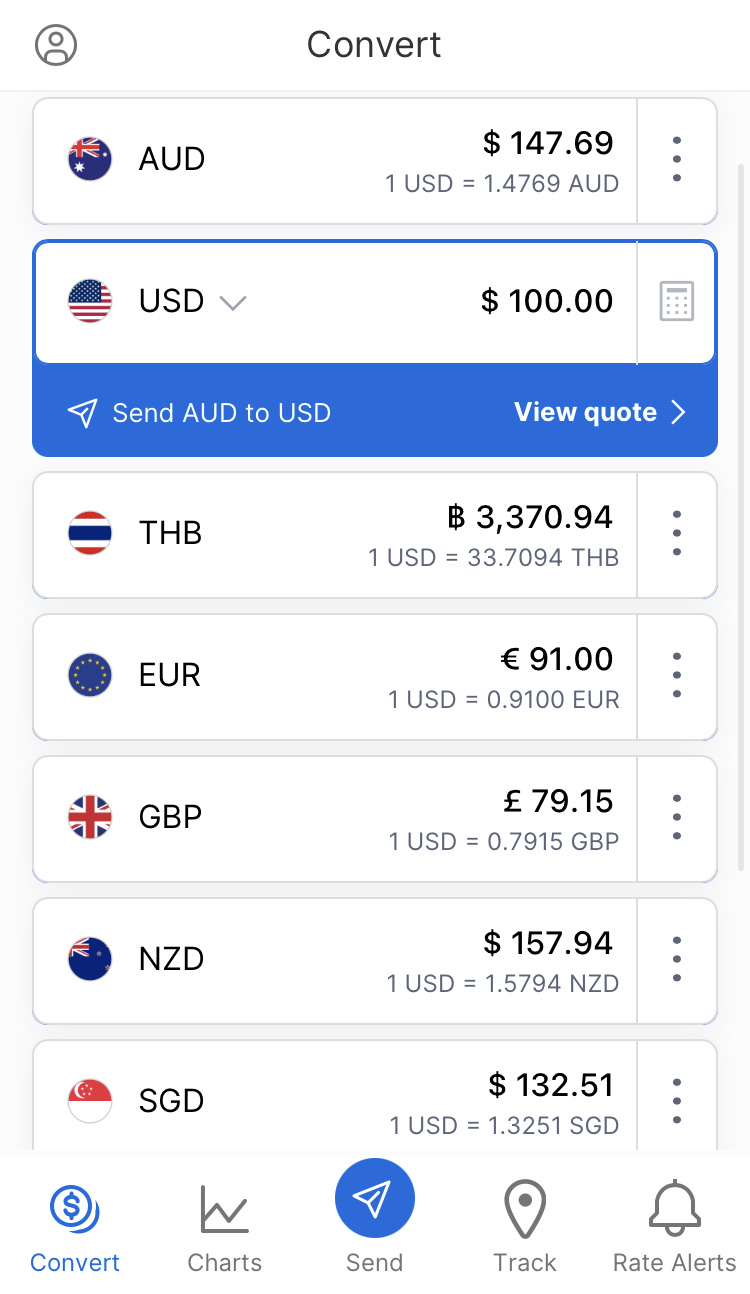The width and height of the screenshot is (750, 1294).
Task: Open the EUR row more options
Action: click(677, 675)
